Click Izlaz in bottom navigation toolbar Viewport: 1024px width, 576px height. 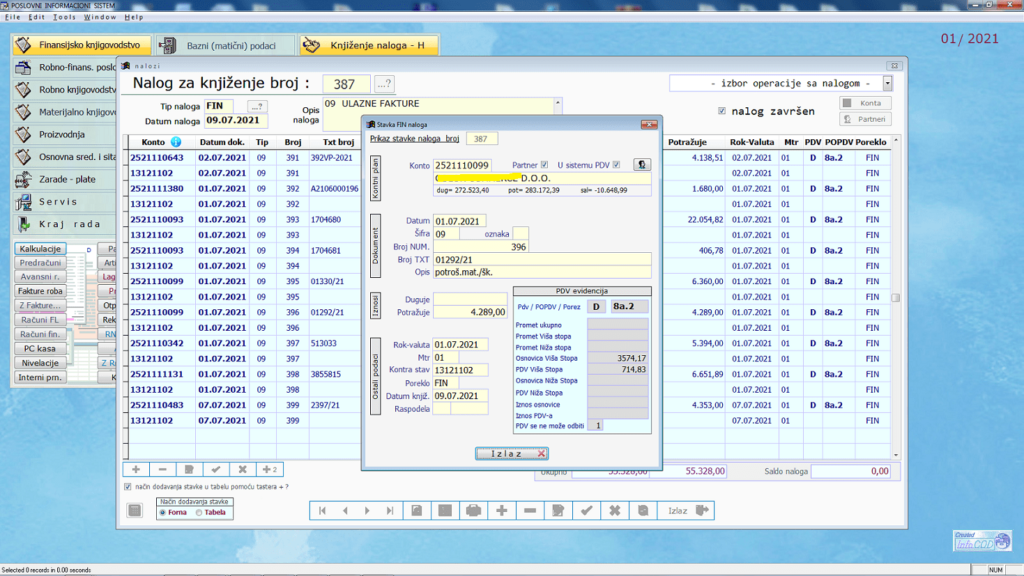point(686,511)
